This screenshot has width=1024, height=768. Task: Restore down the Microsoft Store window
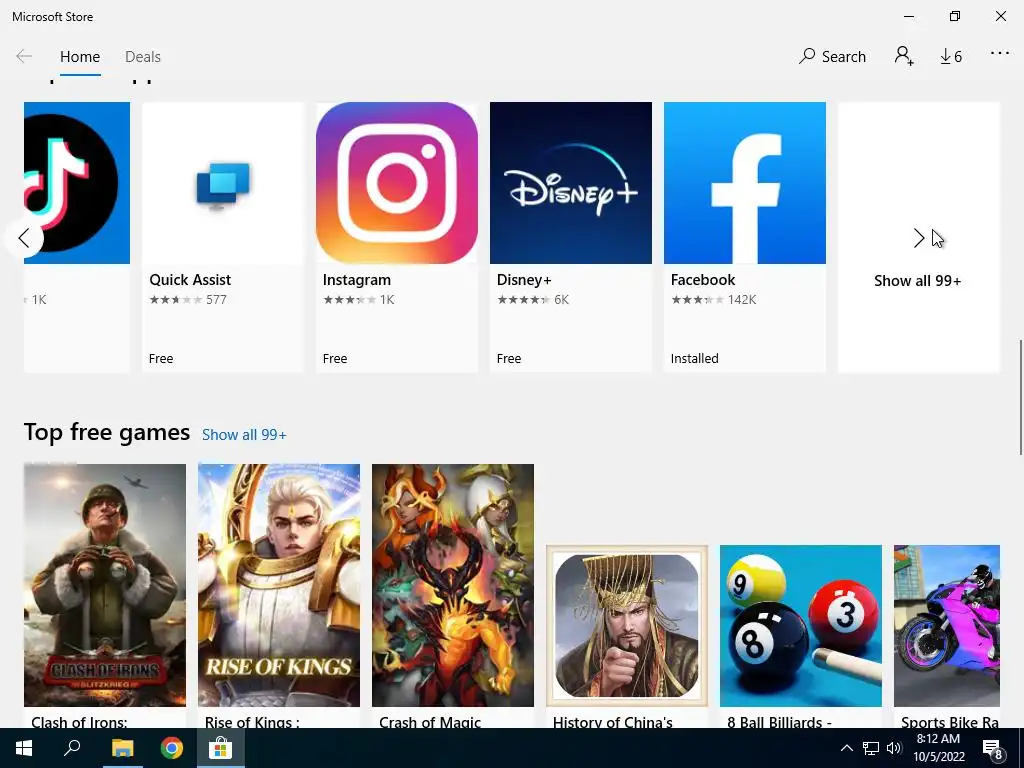955,16
